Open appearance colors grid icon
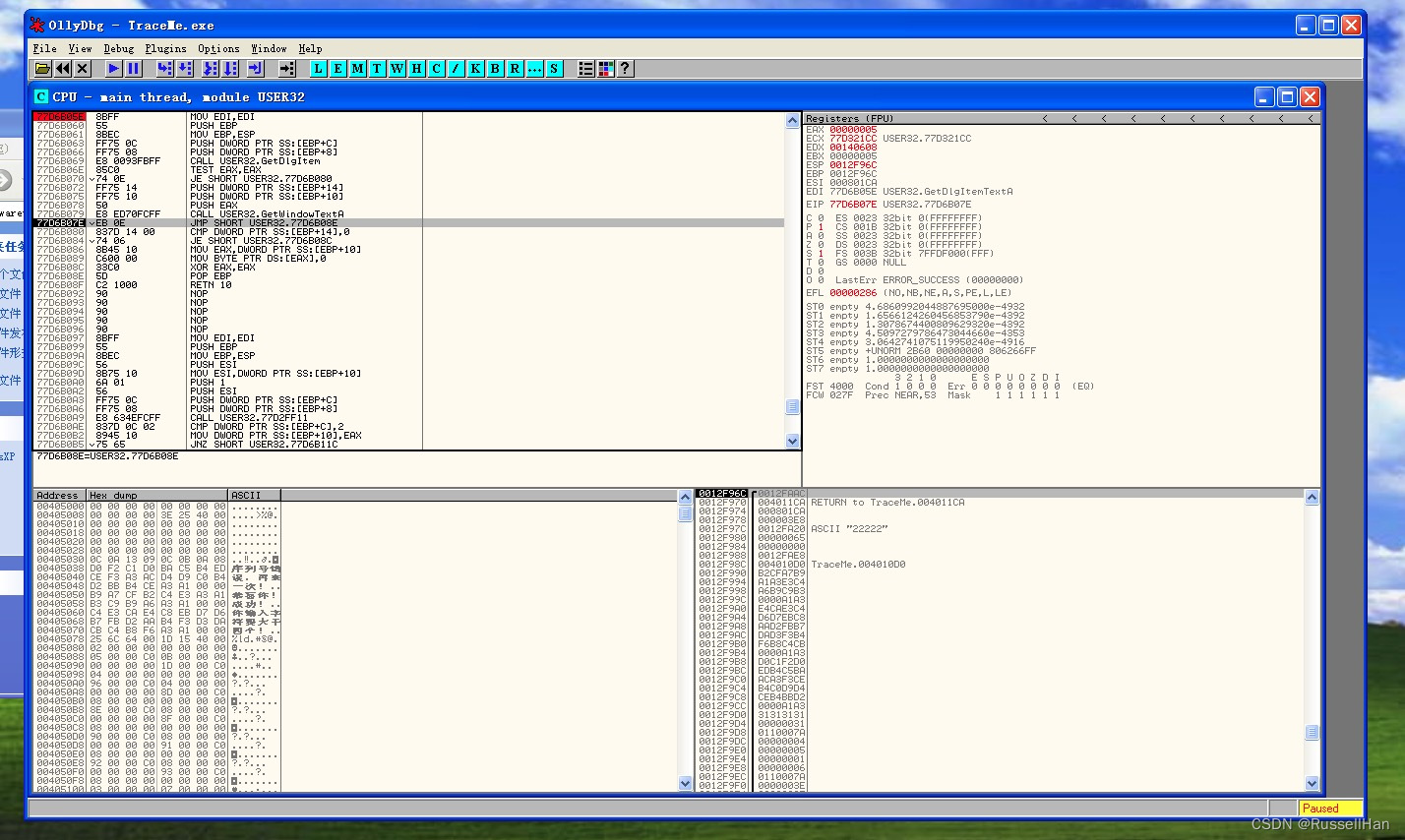 point(605,69)
